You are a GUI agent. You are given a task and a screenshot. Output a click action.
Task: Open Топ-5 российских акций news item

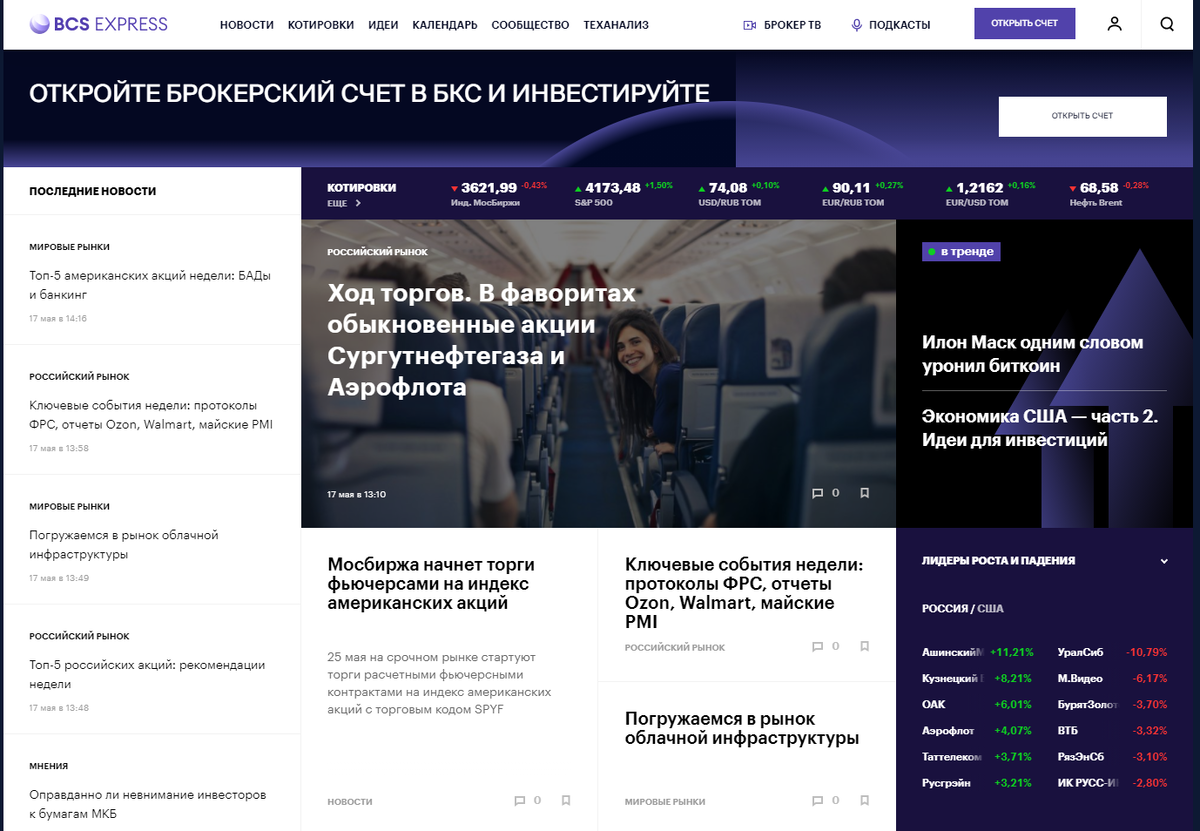click(x=147, y=675)
